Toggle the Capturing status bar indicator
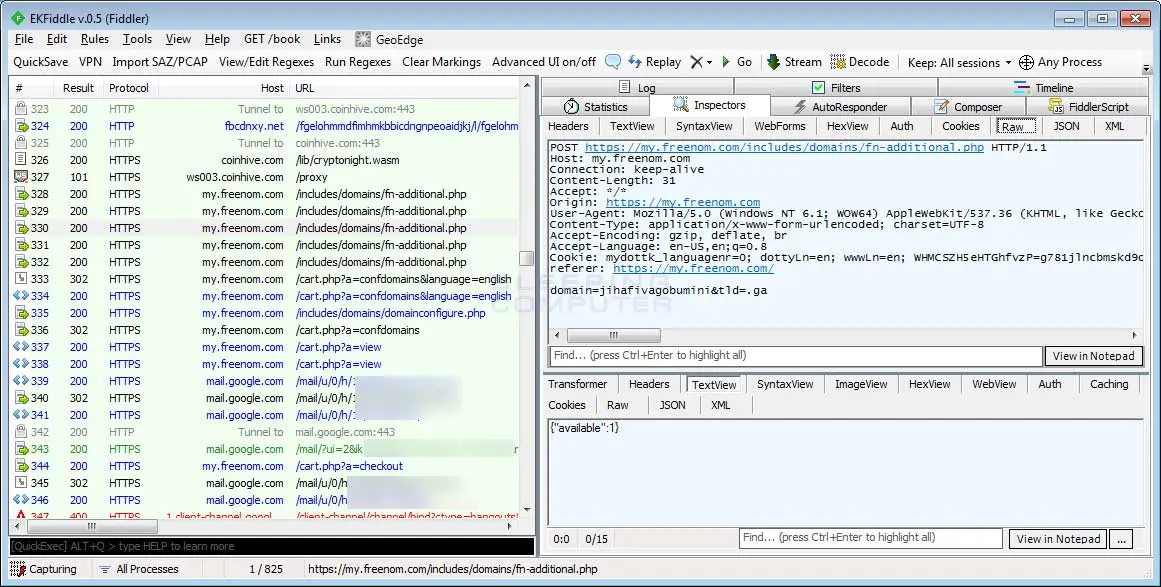Image resolution: width=1161 pixels, height=587 pixels. (43, 569)
